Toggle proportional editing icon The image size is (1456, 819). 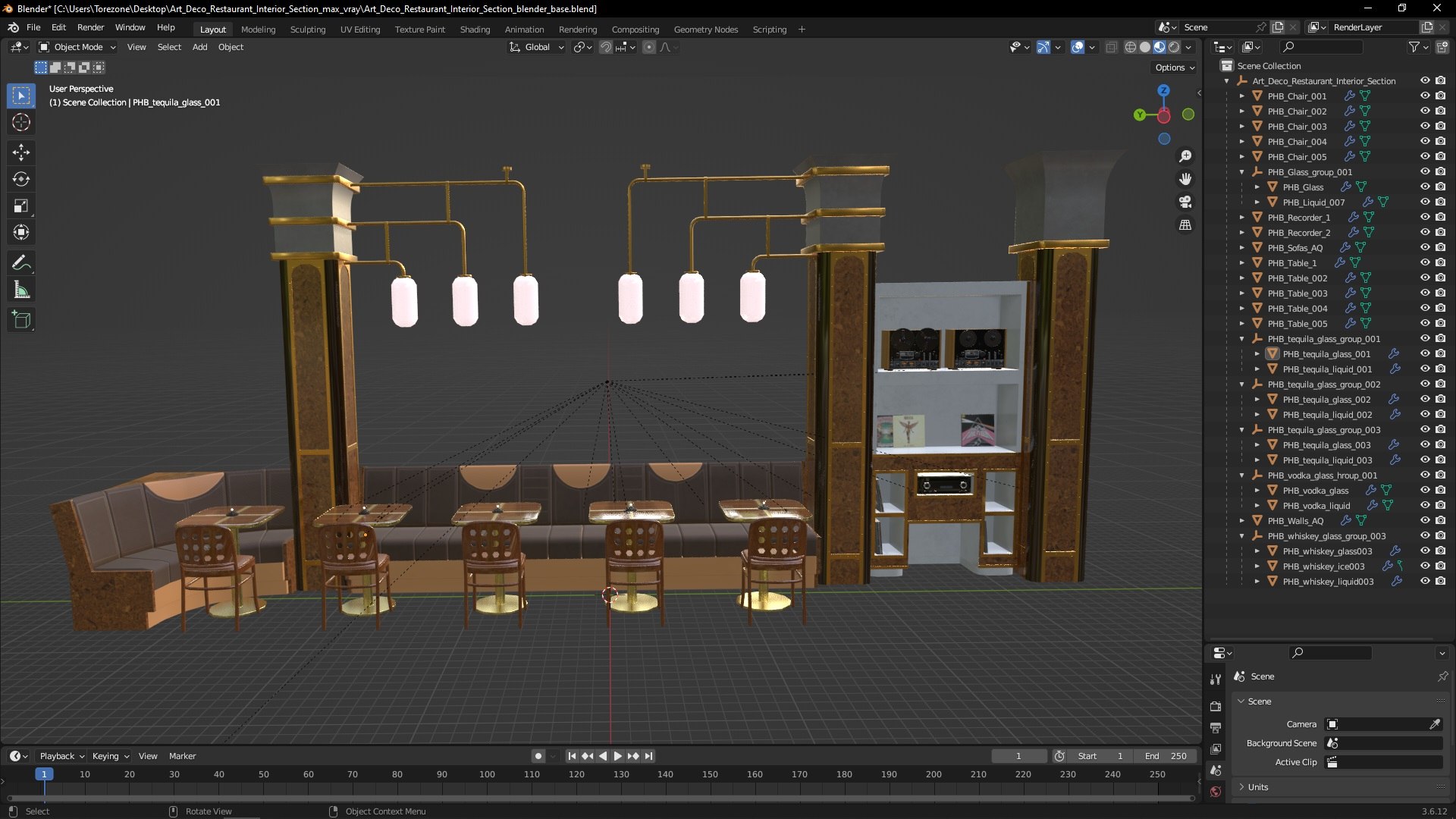[649, 47]
